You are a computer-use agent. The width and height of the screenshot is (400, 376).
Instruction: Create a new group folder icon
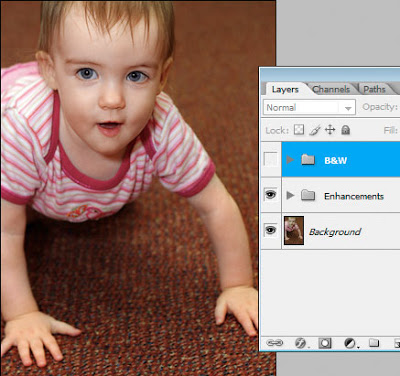[374, 343]
